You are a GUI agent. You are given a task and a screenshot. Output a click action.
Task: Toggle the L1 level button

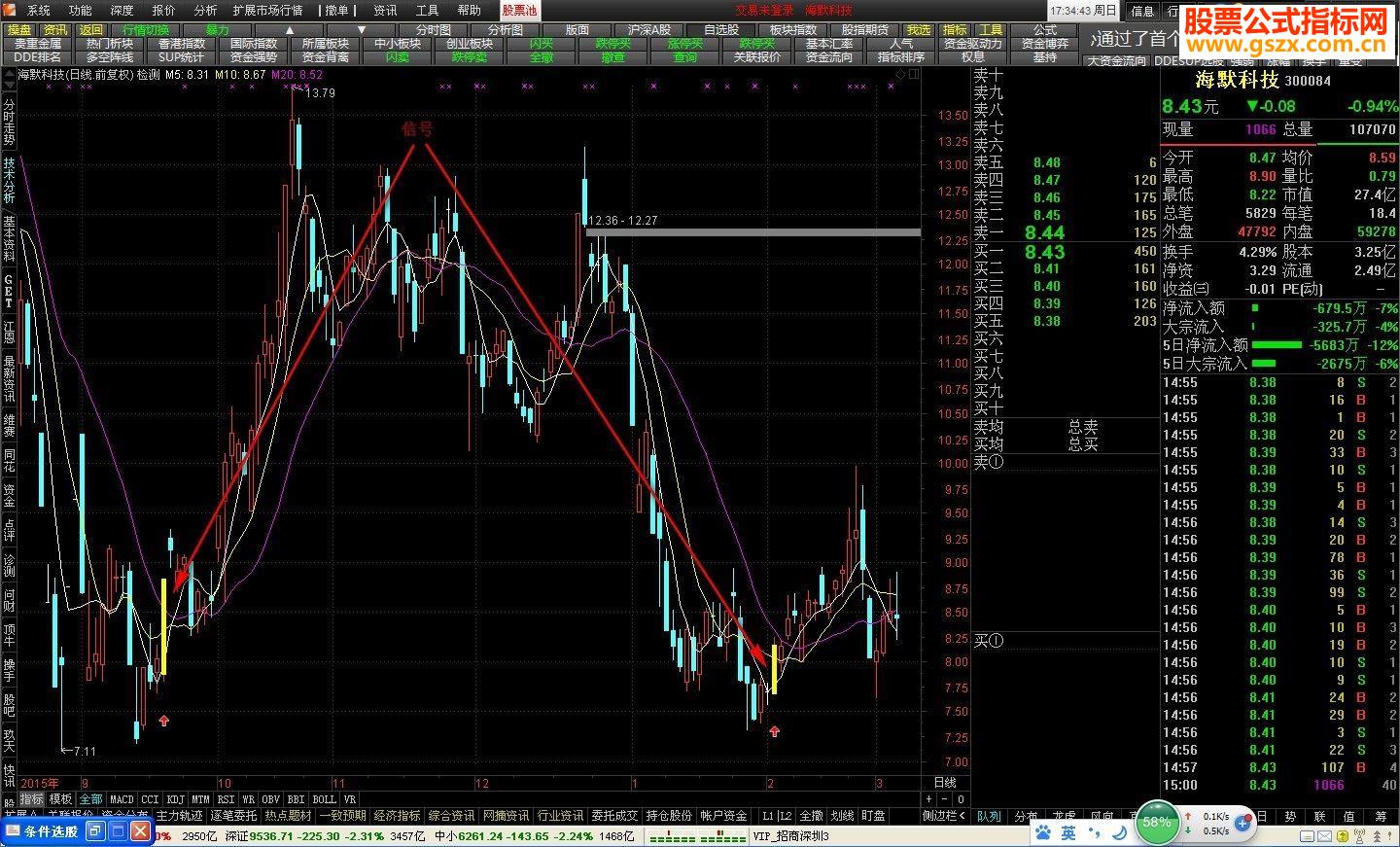pos(768,816)
